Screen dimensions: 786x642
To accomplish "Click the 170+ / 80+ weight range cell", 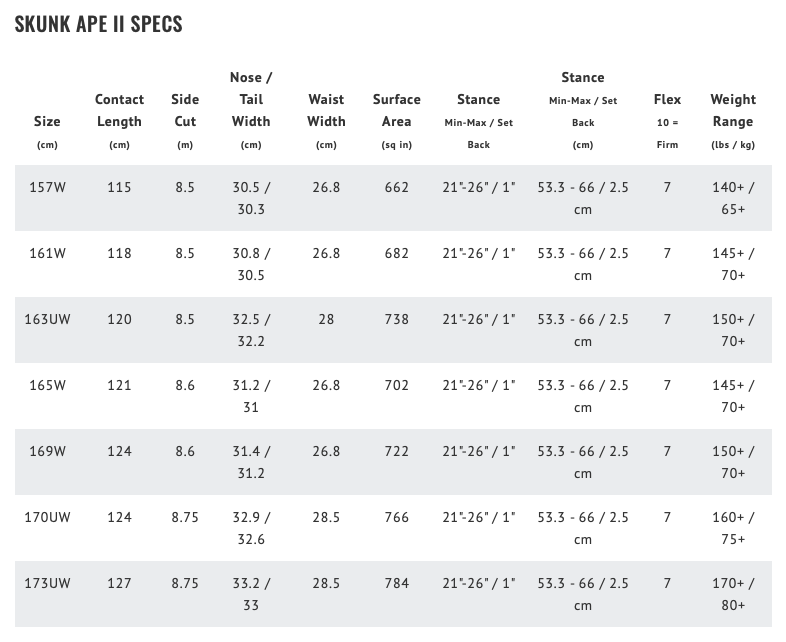I will [x=733, y=594].
